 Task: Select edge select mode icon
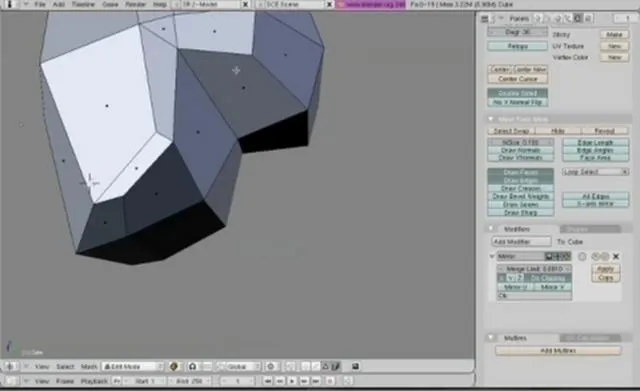pos(316,367)
